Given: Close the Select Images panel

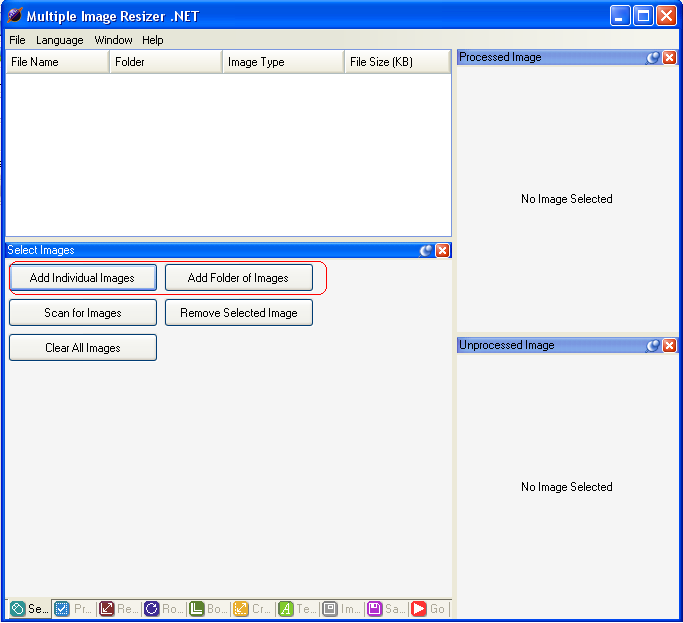Looking at the screenshot, I should pos(443,251).
